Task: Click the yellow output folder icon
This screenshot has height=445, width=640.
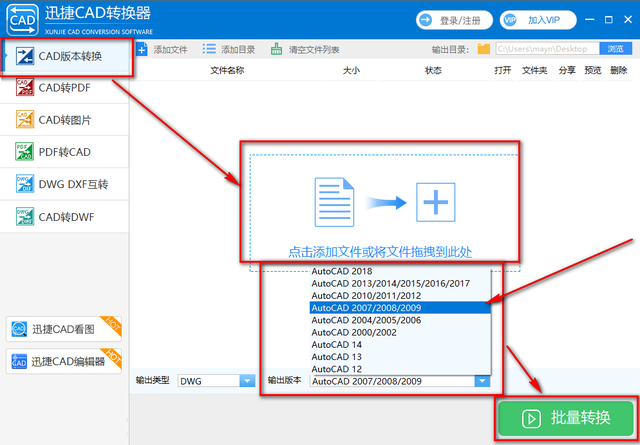Action: pyautogui.click(x=484, y=49)
